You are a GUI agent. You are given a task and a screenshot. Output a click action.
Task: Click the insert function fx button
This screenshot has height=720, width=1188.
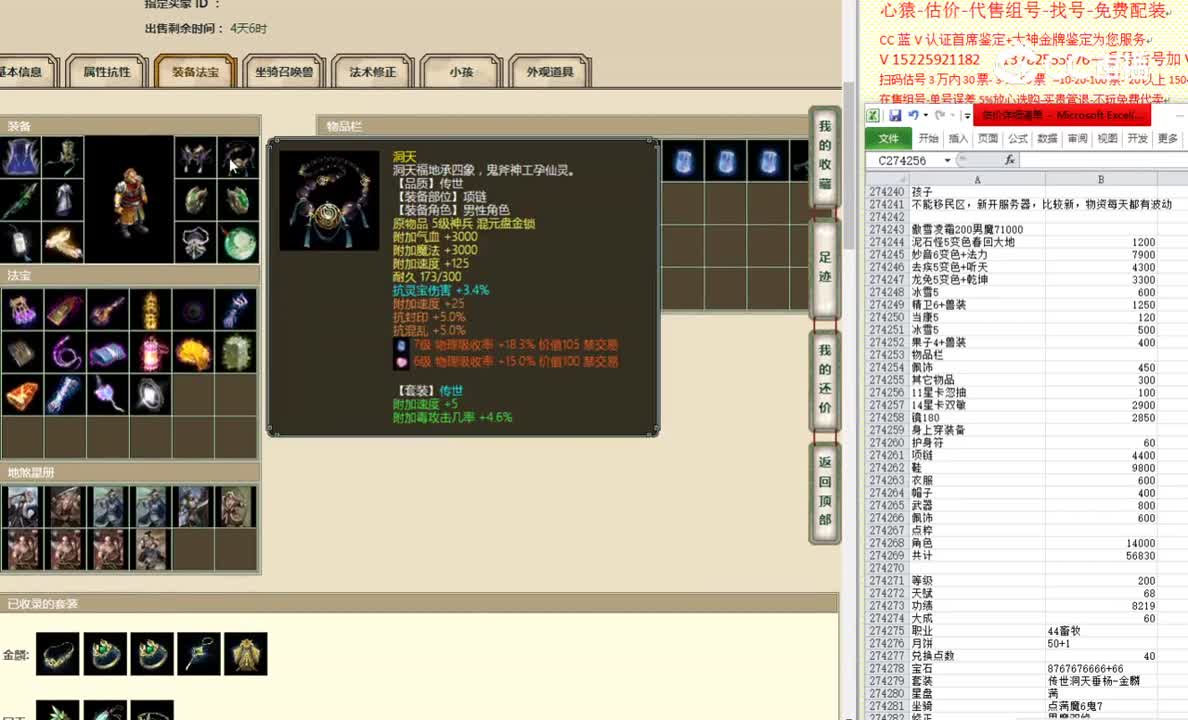pos(1009,160)
